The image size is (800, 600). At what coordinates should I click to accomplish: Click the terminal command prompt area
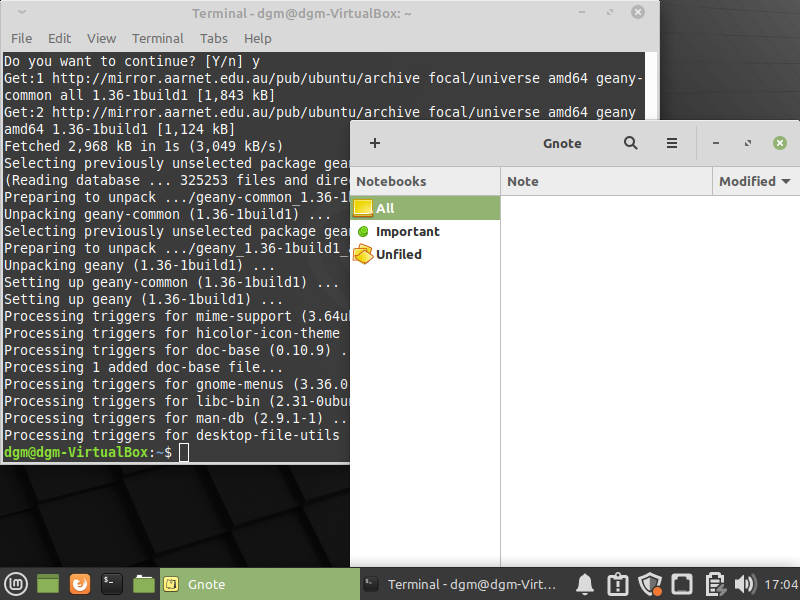tap(184, 452)
